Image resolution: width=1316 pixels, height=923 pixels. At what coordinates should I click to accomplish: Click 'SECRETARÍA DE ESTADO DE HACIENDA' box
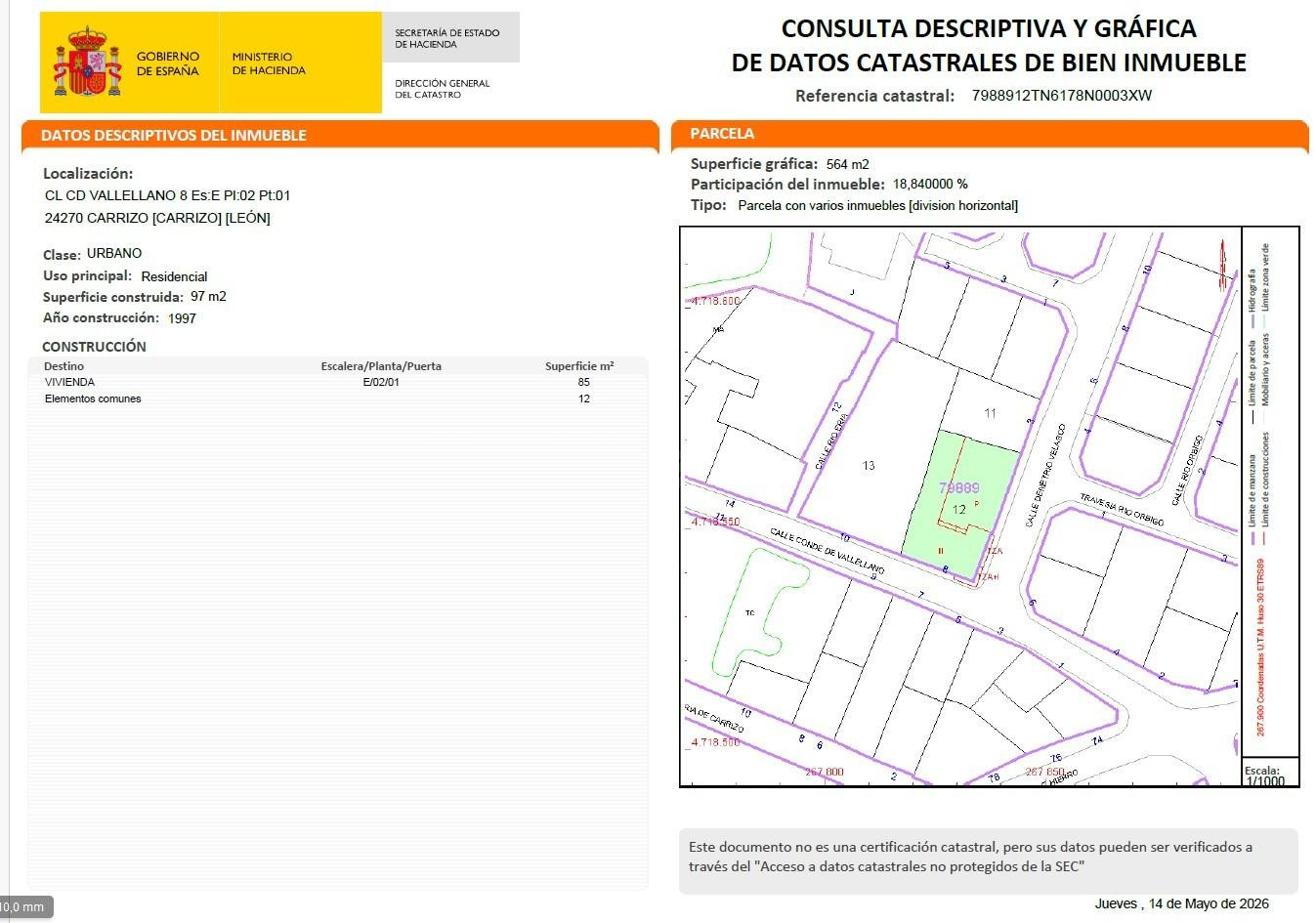coord(450,38)
